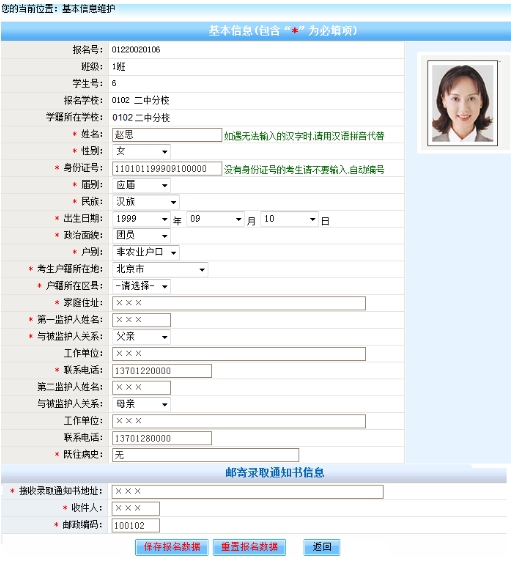Screen dimensions: 511x562
Task: Click 保存报名数据 save button
Action: pos(172,547)
